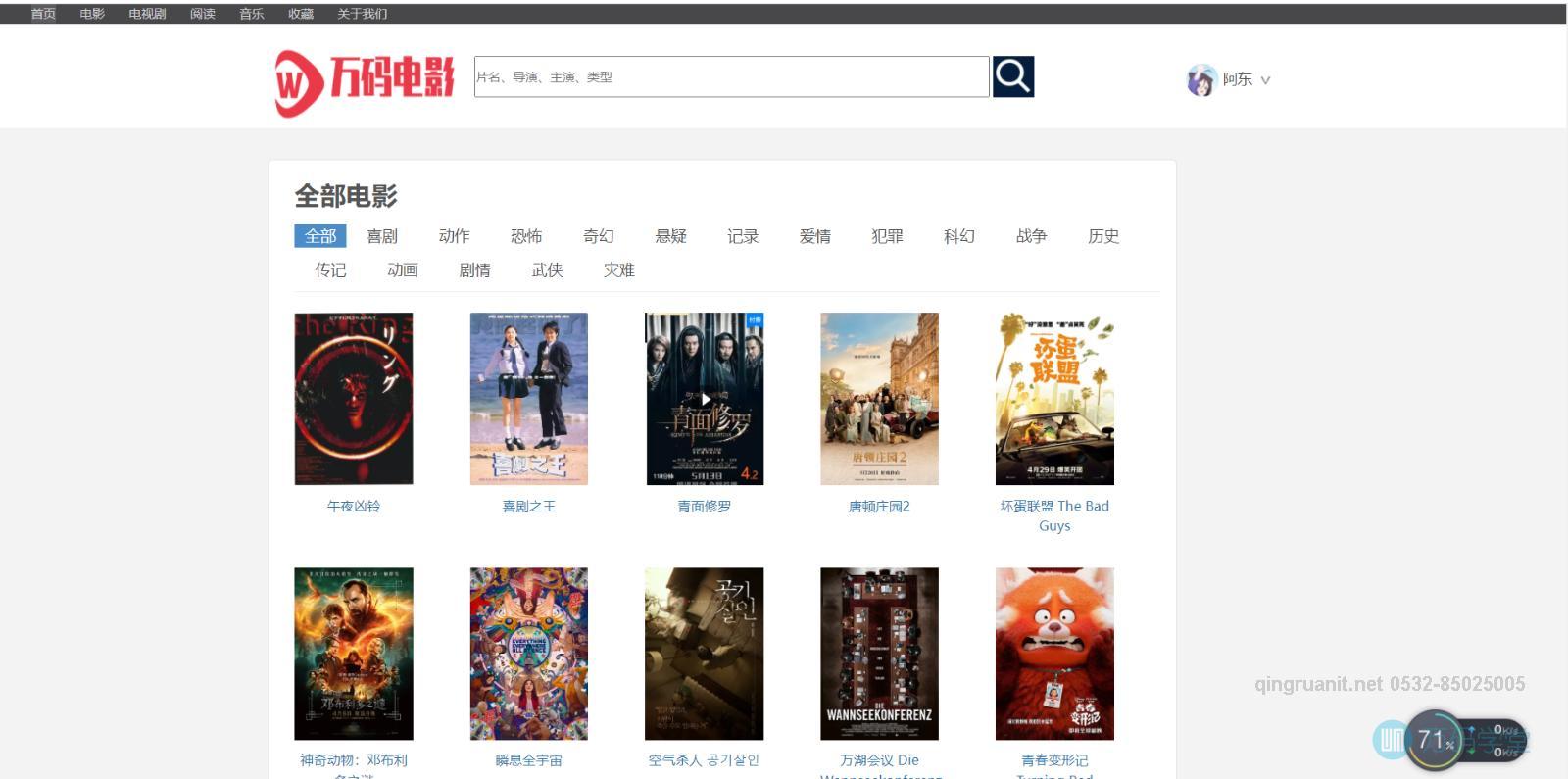Filter movies by 记录
The width and height of the screenshot is (1568, 779).
(743, 236)
